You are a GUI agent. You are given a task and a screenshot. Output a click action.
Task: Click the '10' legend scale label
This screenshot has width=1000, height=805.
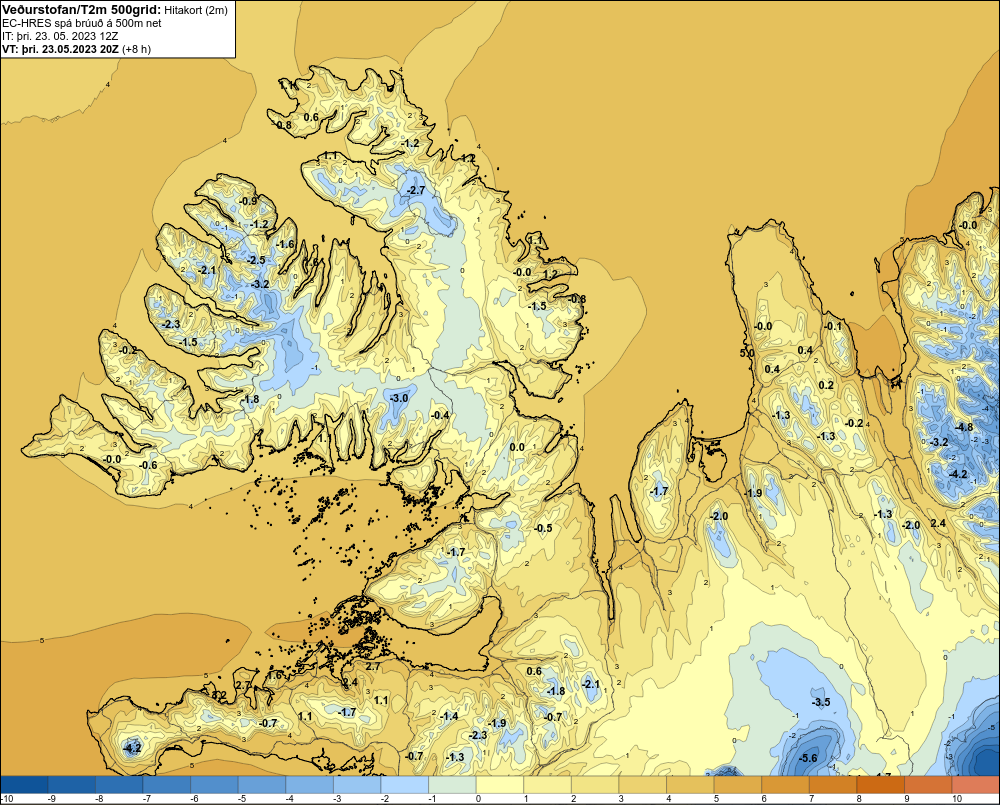pos(957,799)
